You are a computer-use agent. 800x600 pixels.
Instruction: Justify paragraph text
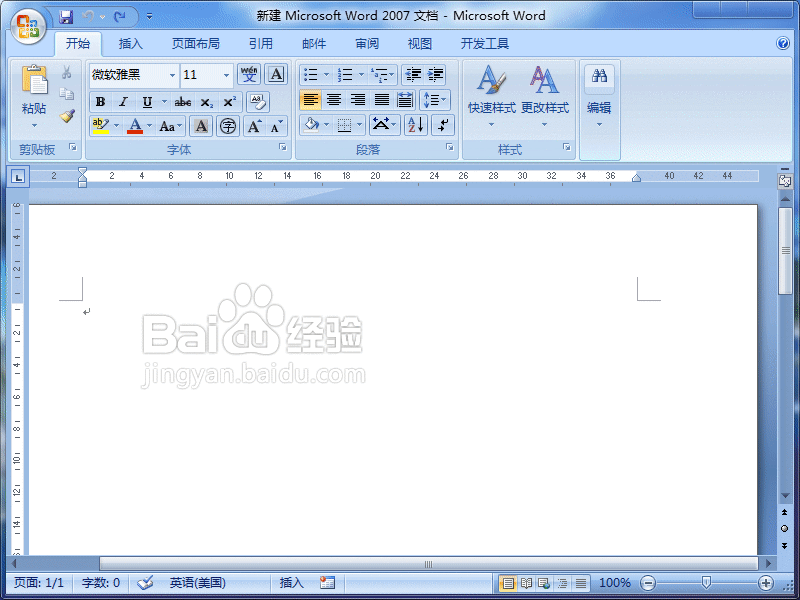tap(382, 100)
